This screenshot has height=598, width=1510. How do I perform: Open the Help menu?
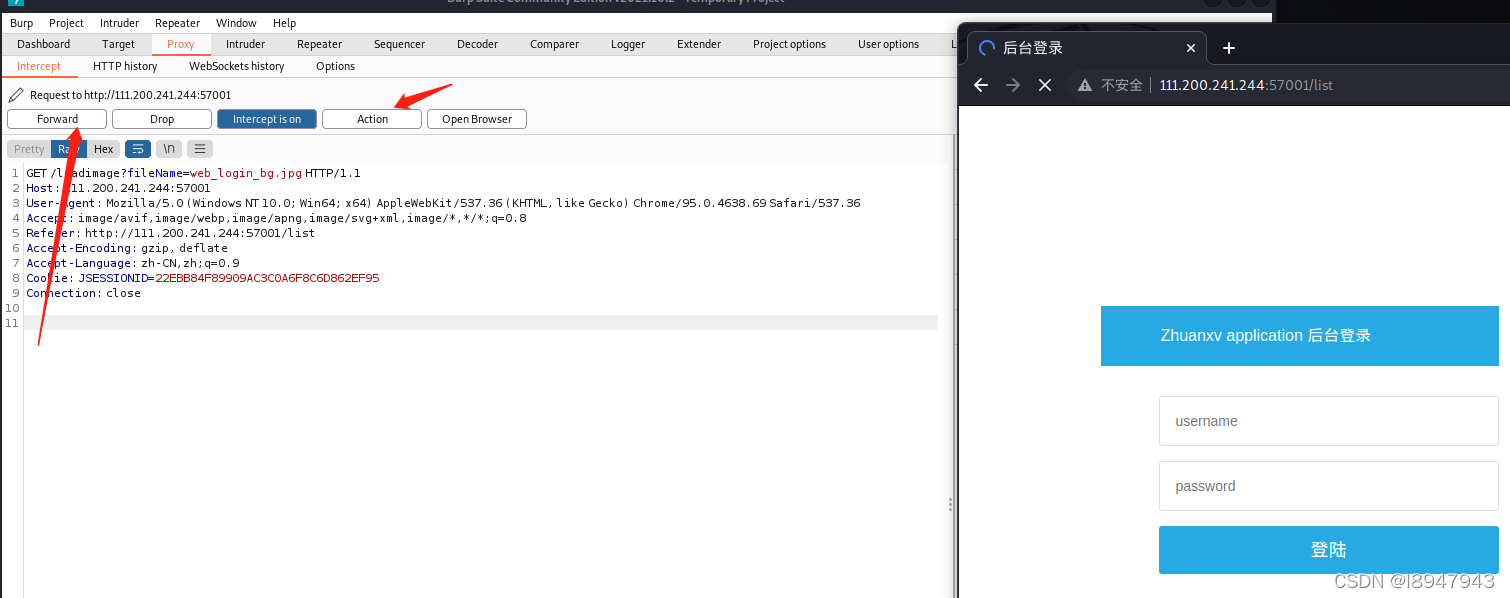[x=284, y=23]
